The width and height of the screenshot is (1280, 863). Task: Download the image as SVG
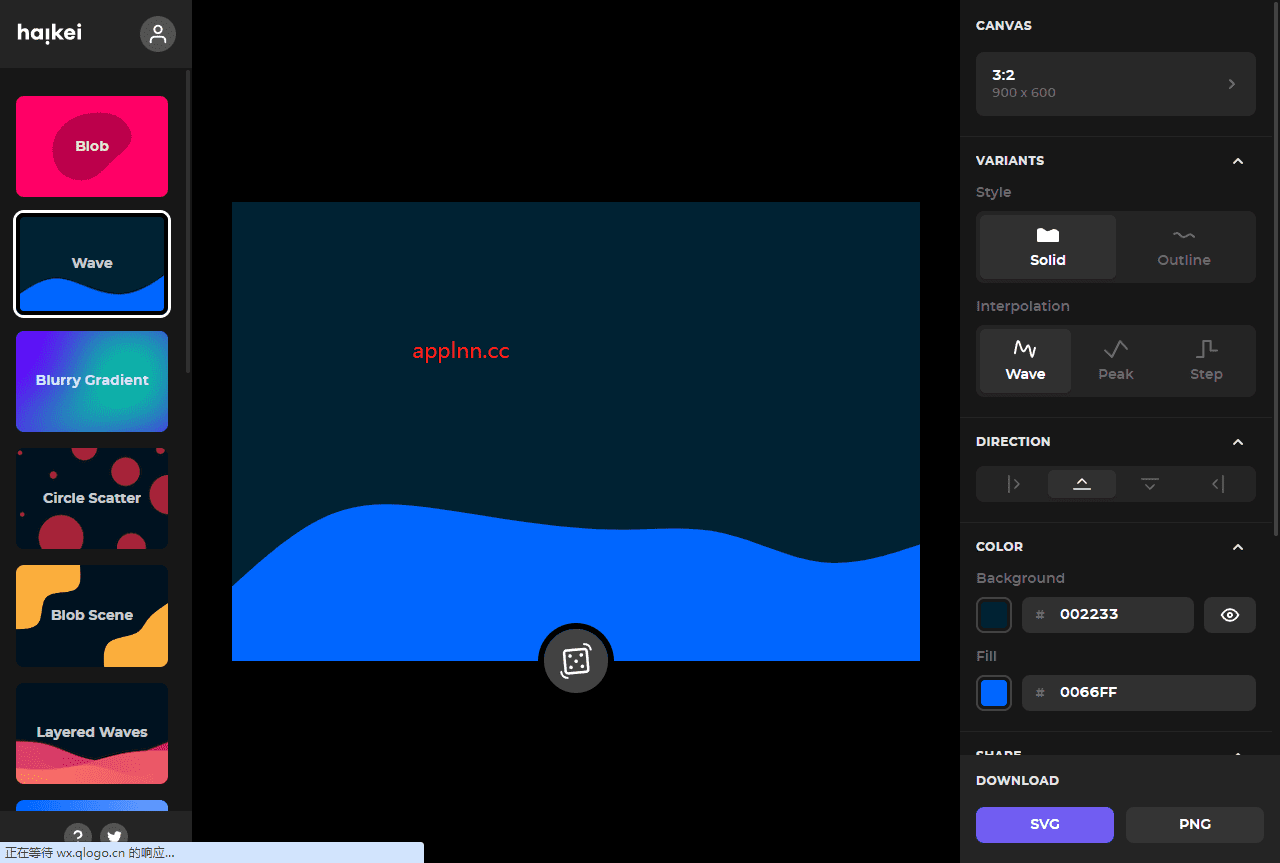click(1044, 825)
